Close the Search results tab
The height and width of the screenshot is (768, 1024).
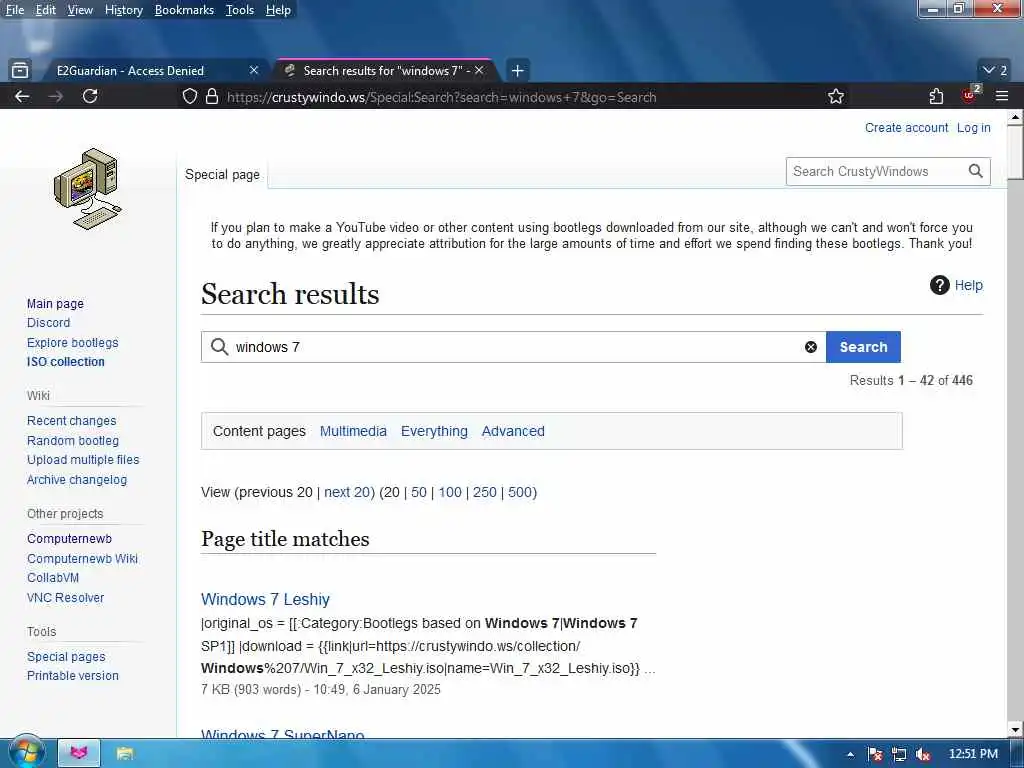click(x=479, y=70)
